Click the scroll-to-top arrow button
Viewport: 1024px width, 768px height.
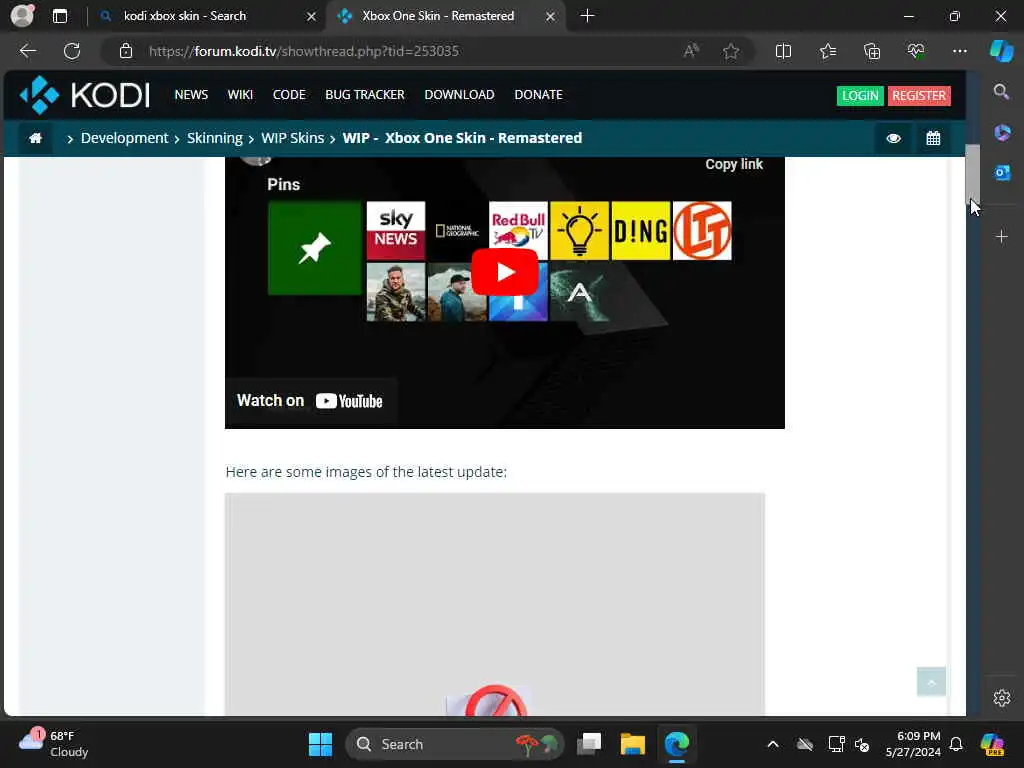[x=931, y=682]
